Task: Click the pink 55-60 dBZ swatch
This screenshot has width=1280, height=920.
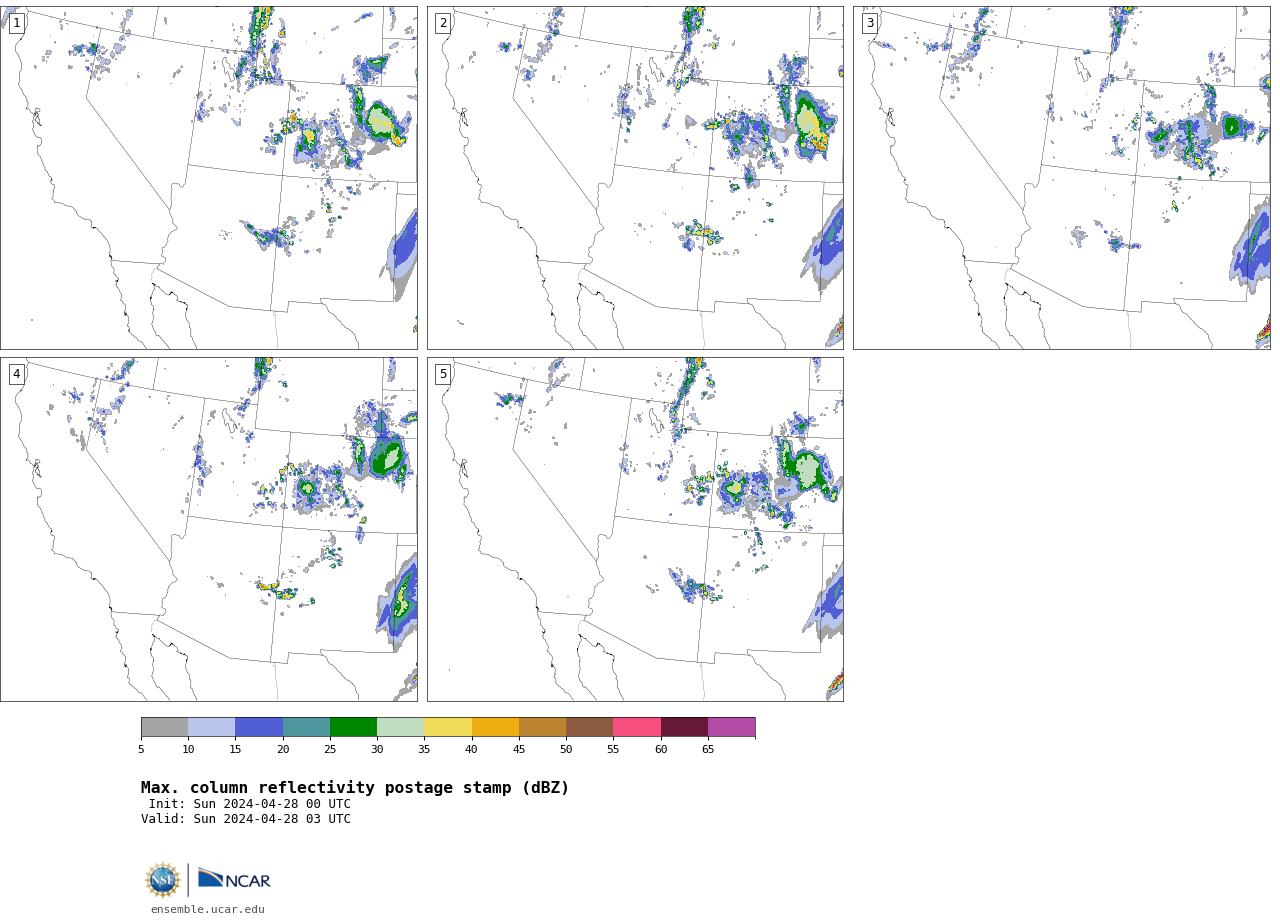Action: 637,727
